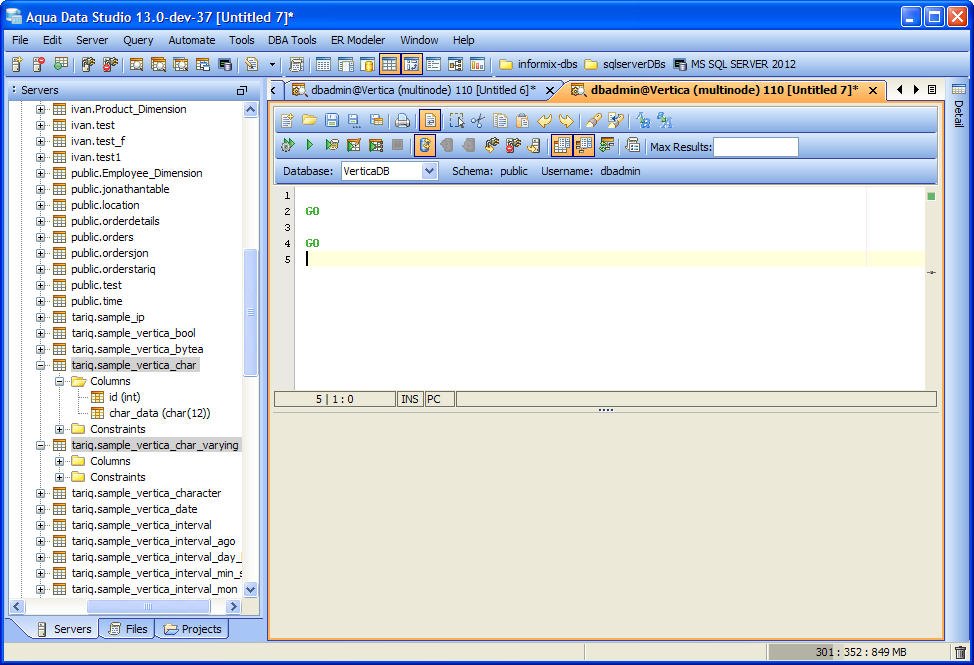974x665 pixels.
Task: Click the Print icon in editor toolbar
Action: coord(403,120)
